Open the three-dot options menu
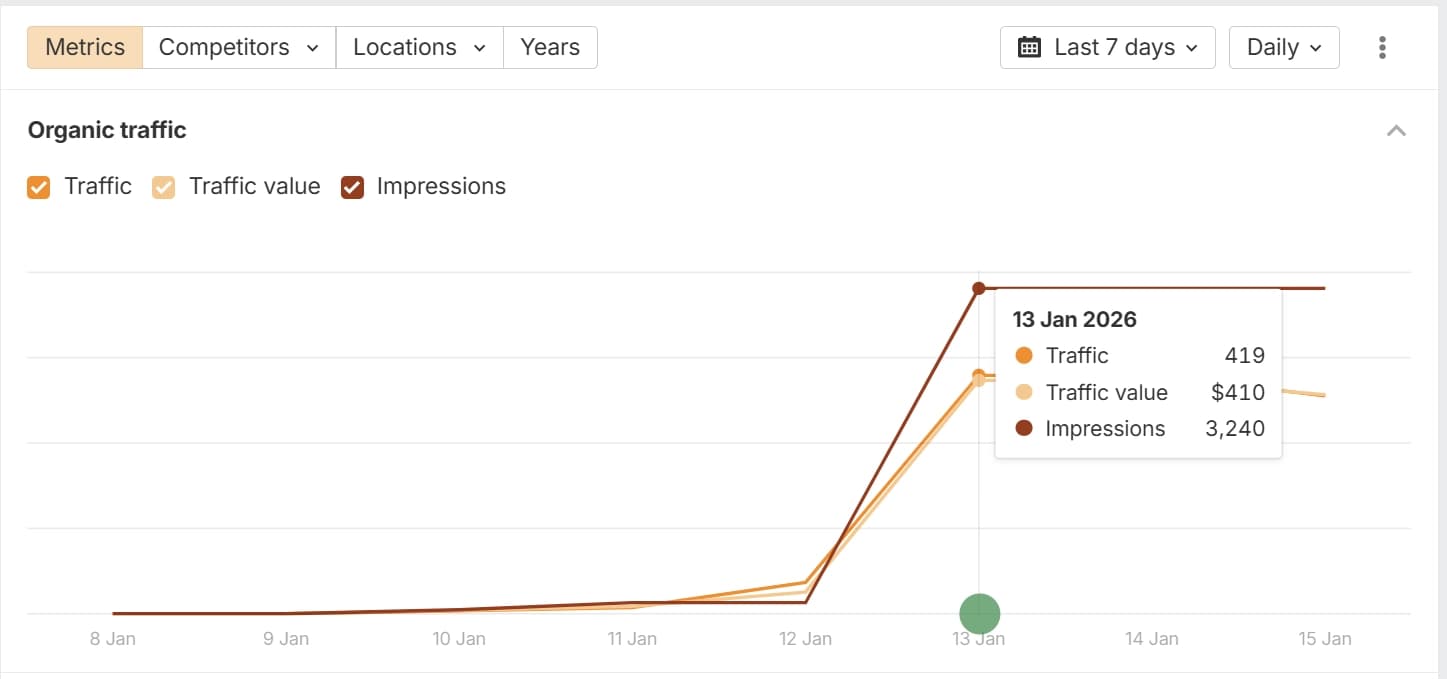Viewport: 1447px width, 679px height. (x=1382, y=47)
